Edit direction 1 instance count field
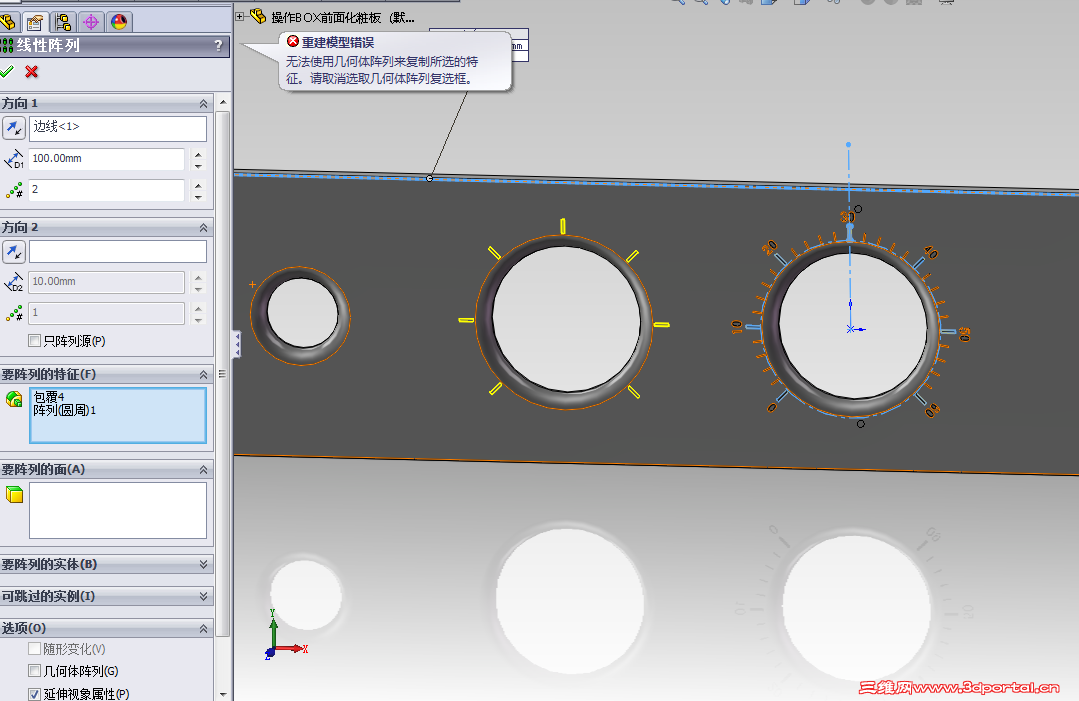The image size is (1079, 701). 106,189
